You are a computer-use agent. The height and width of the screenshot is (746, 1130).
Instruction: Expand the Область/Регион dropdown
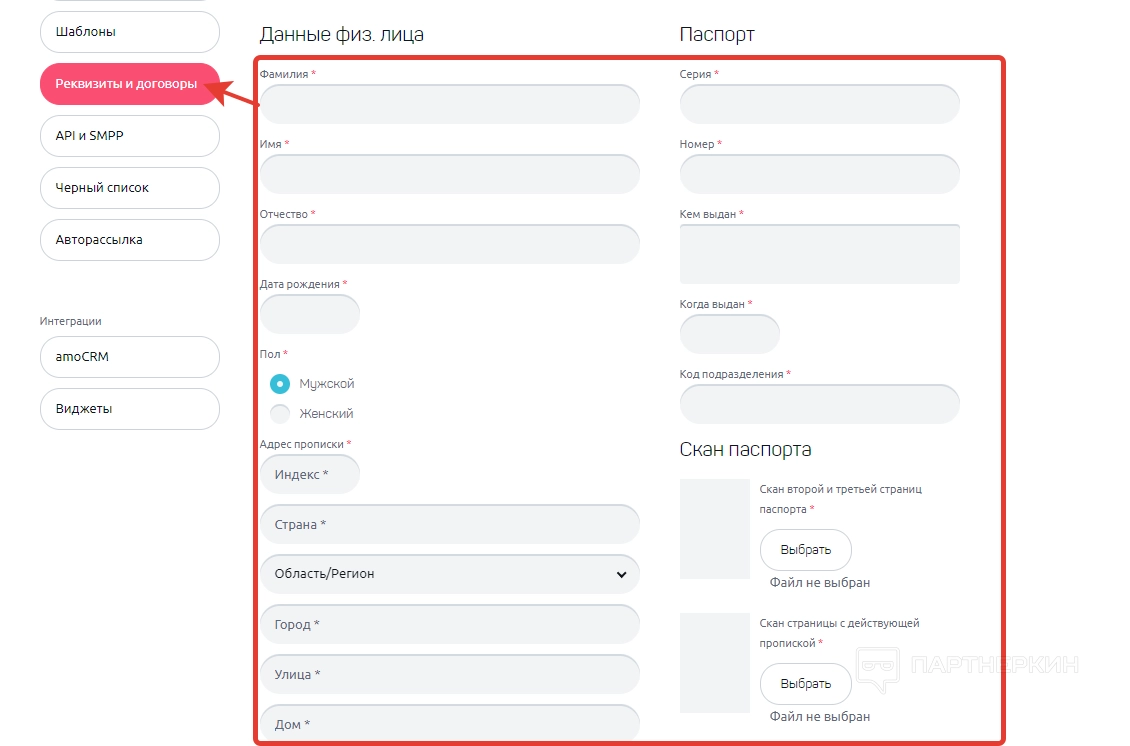click(449, 574)
